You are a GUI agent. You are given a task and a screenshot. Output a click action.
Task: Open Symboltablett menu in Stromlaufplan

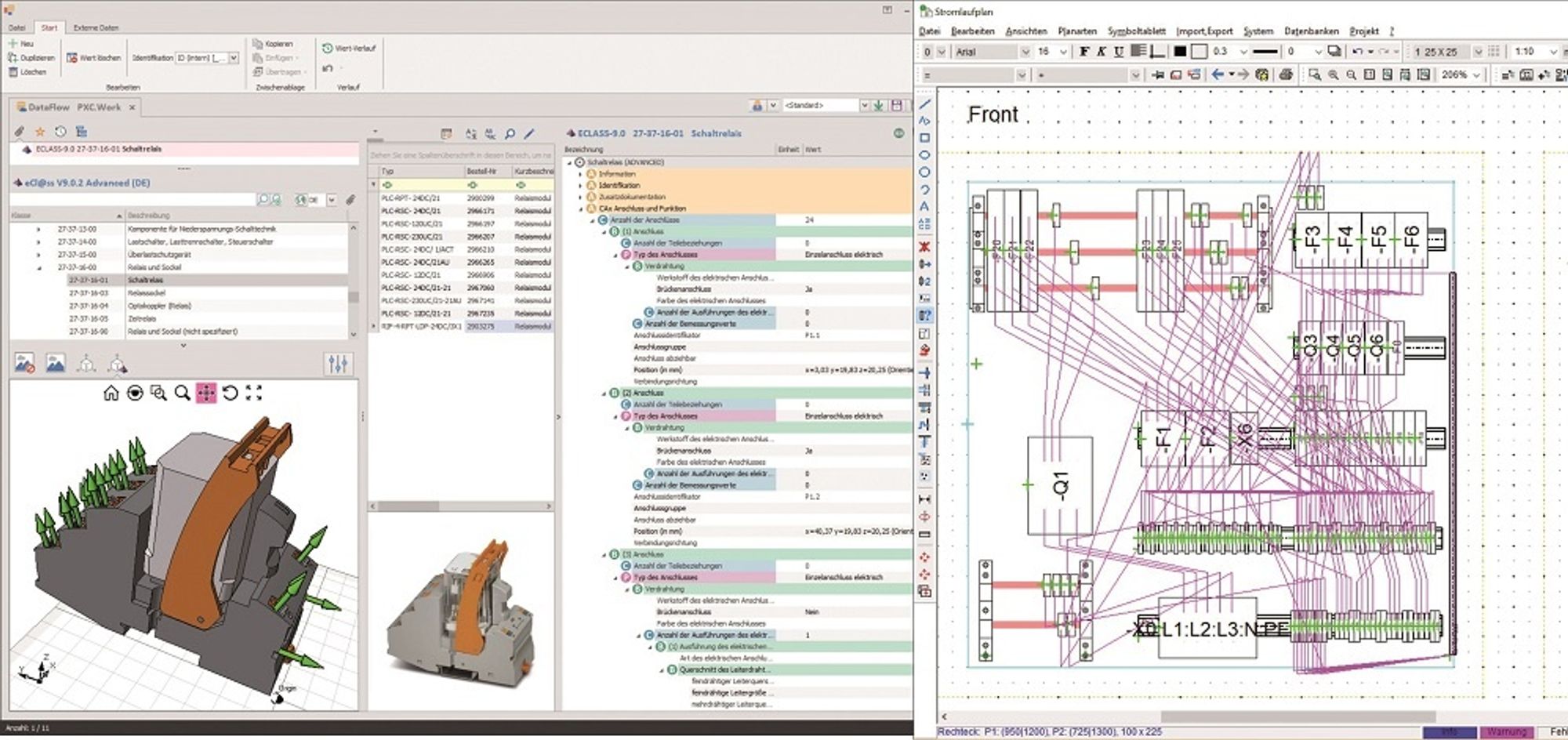pos(1136,31)
